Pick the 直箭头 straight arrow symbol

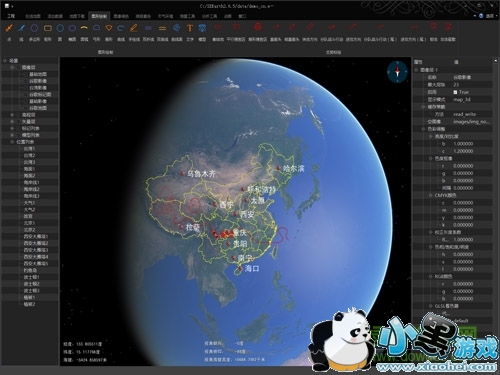point(275,32)
